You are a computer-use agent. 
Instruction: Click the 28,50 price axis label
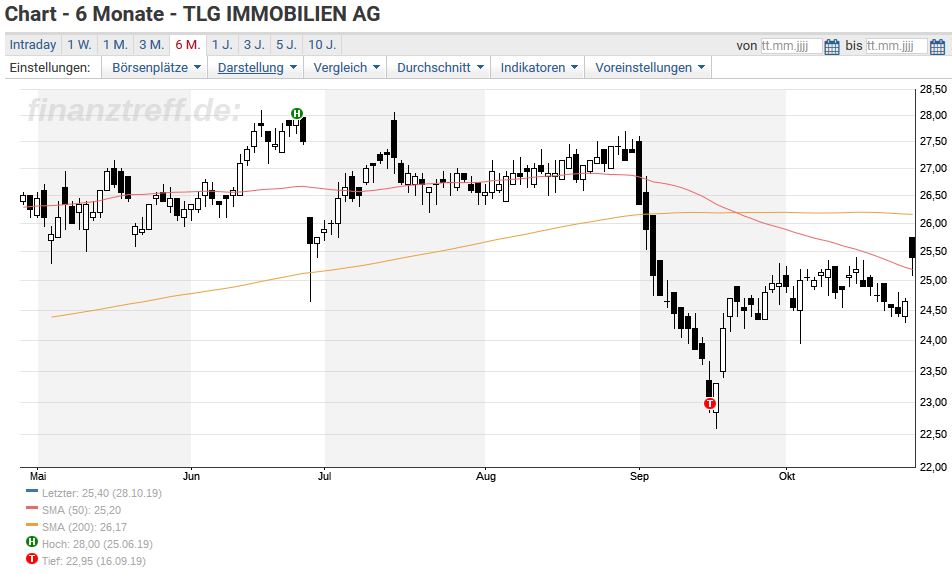[933, 89]
